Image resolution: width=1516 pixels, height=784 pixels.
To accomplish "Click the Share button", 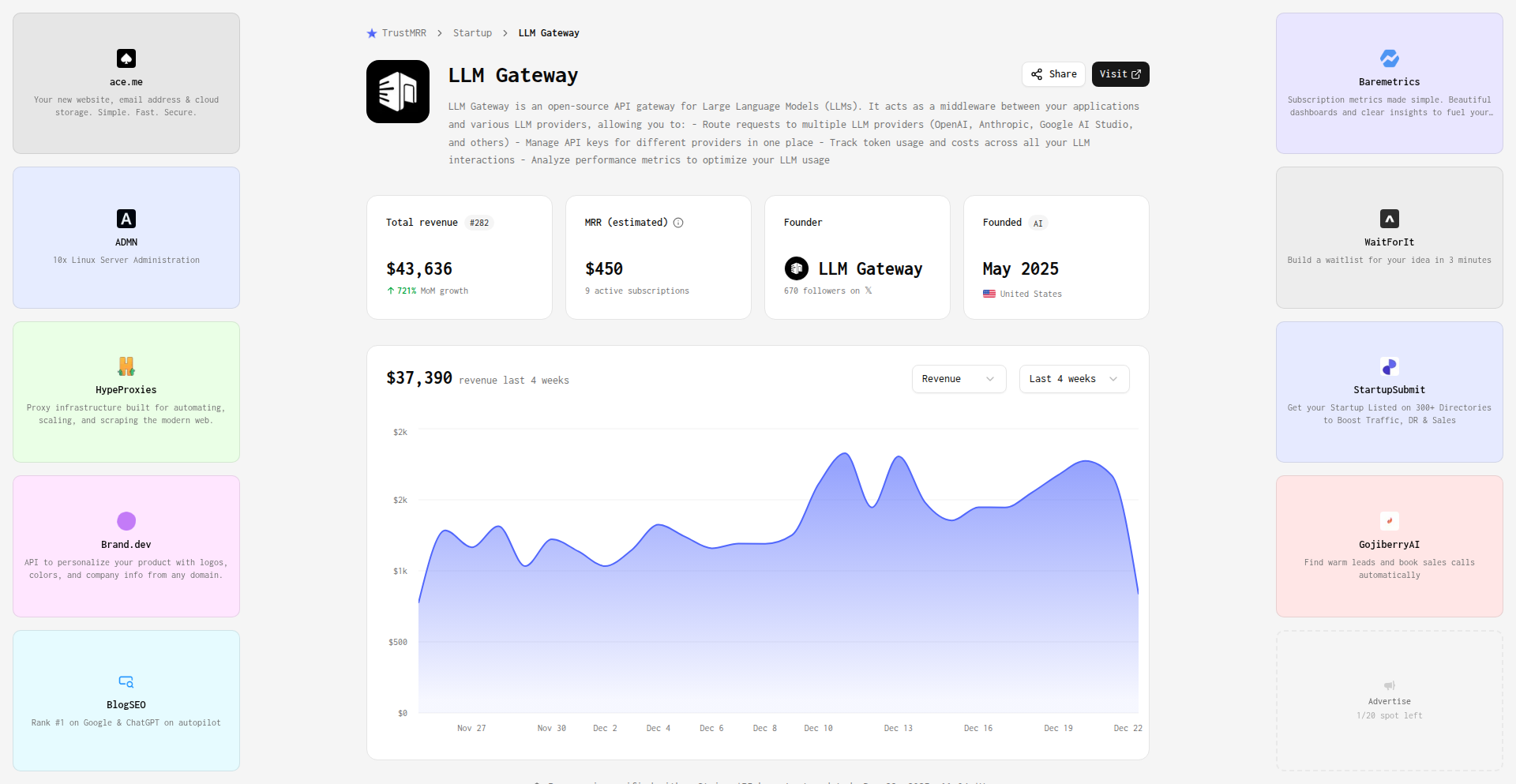I will [1053, 74].
